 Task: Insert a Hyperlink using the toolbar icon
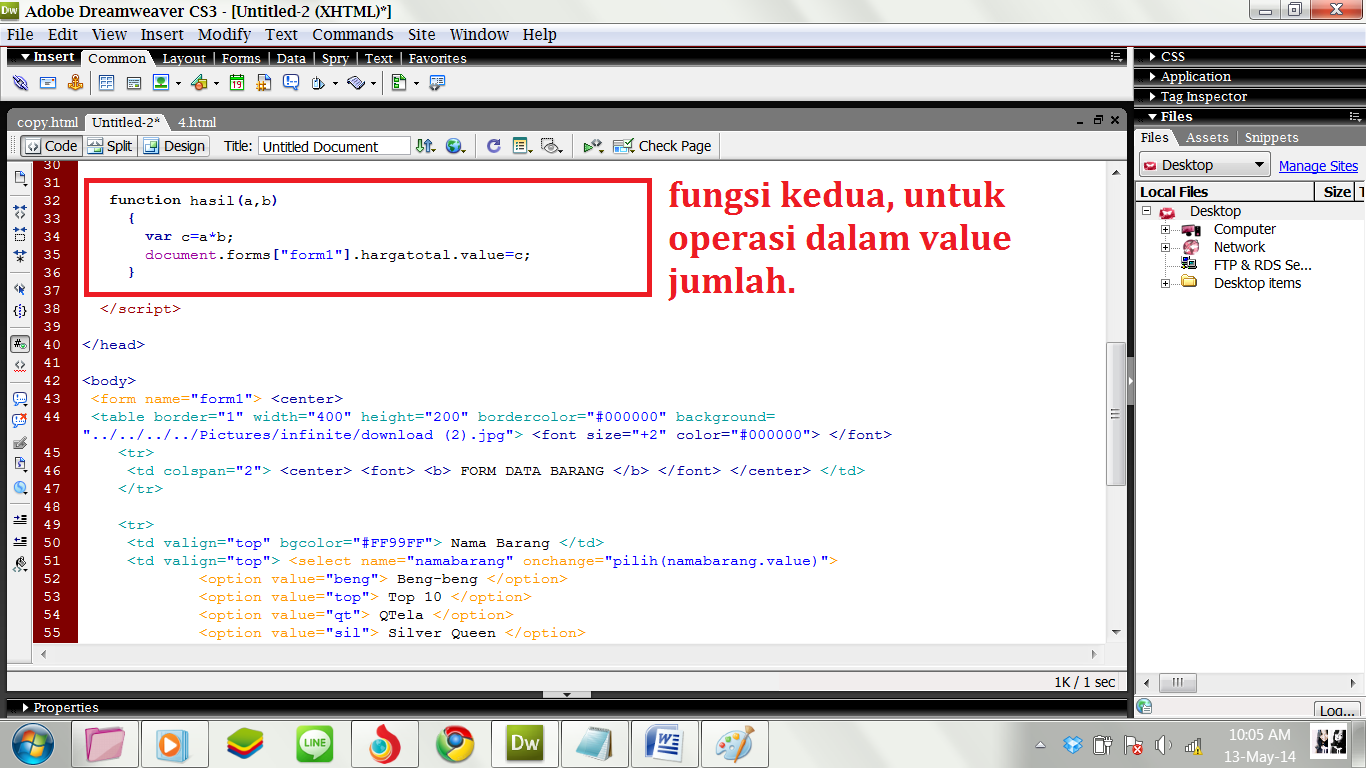click(20, 82)
